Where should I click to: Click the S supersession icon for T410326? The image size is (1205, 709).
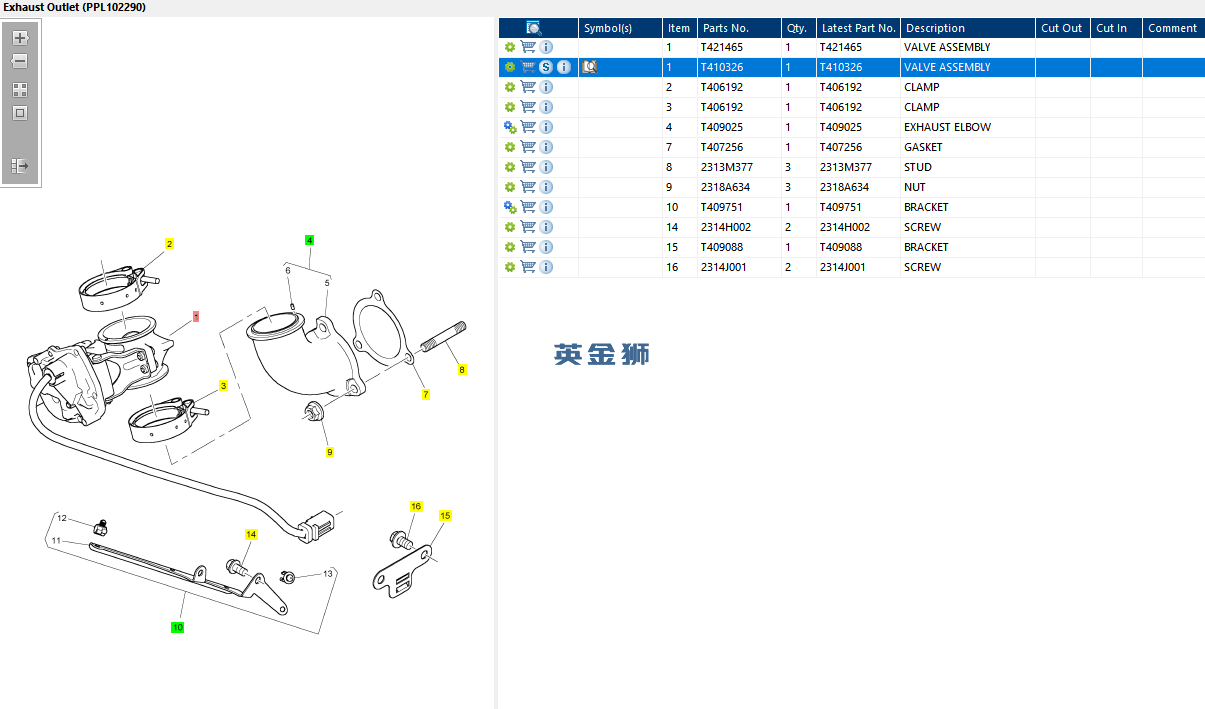(x=546, y=67)
